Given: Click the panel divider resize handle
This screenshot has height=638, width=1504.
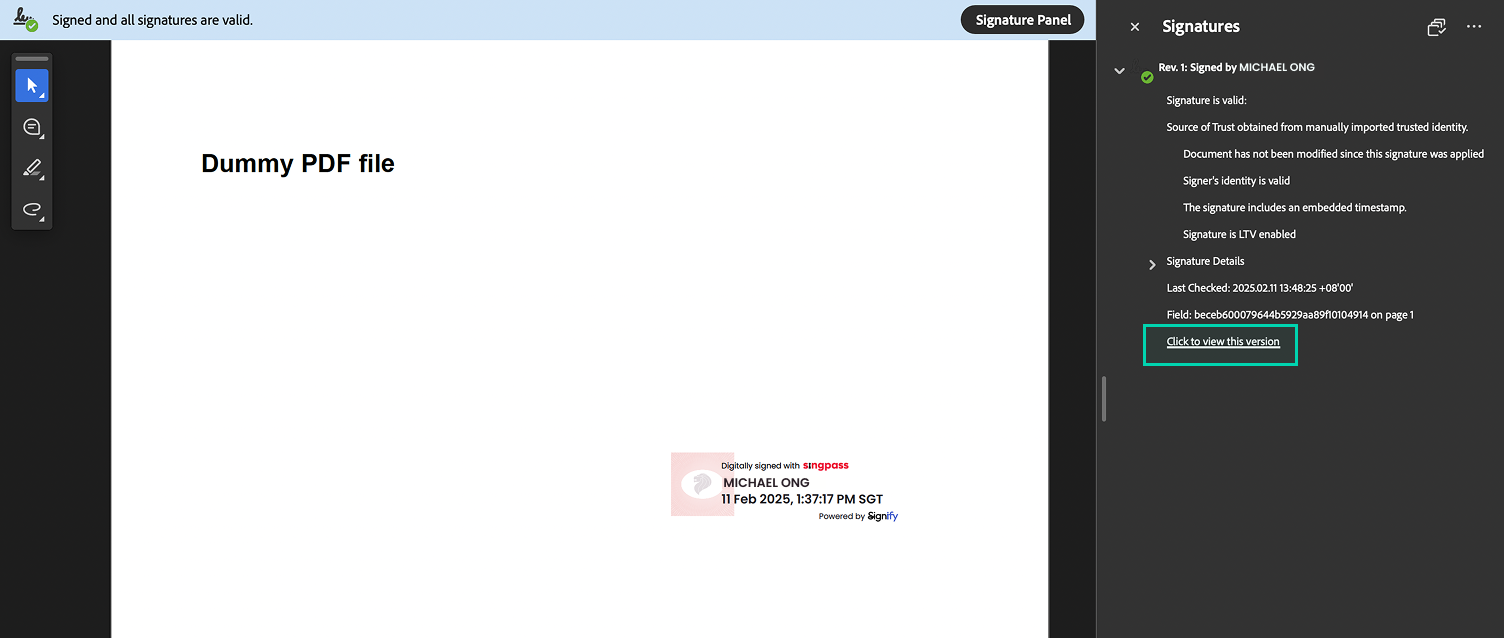Looking at the screenshot, I should click(1103, 399).
